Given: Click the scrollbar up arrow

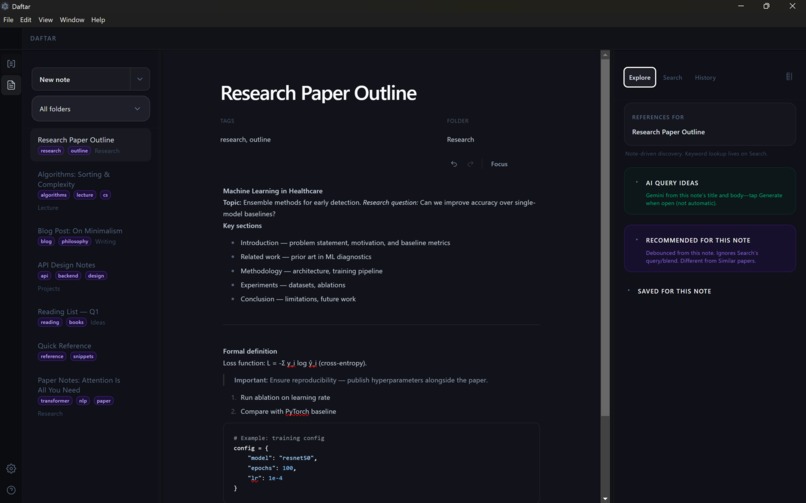Looking at the screenshot, I should [605, 54].
